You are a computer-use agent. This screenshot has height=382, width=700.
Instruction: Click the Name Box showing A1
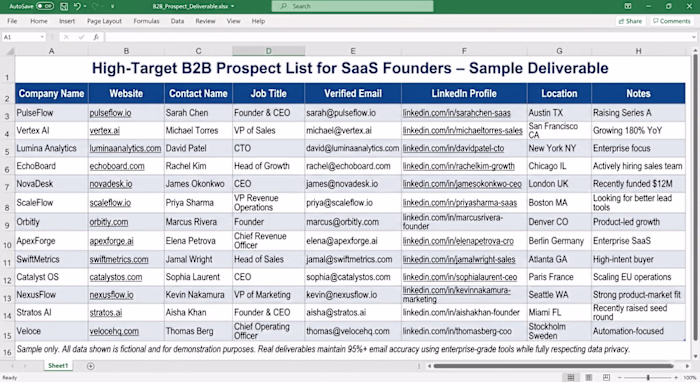[21, 37]
